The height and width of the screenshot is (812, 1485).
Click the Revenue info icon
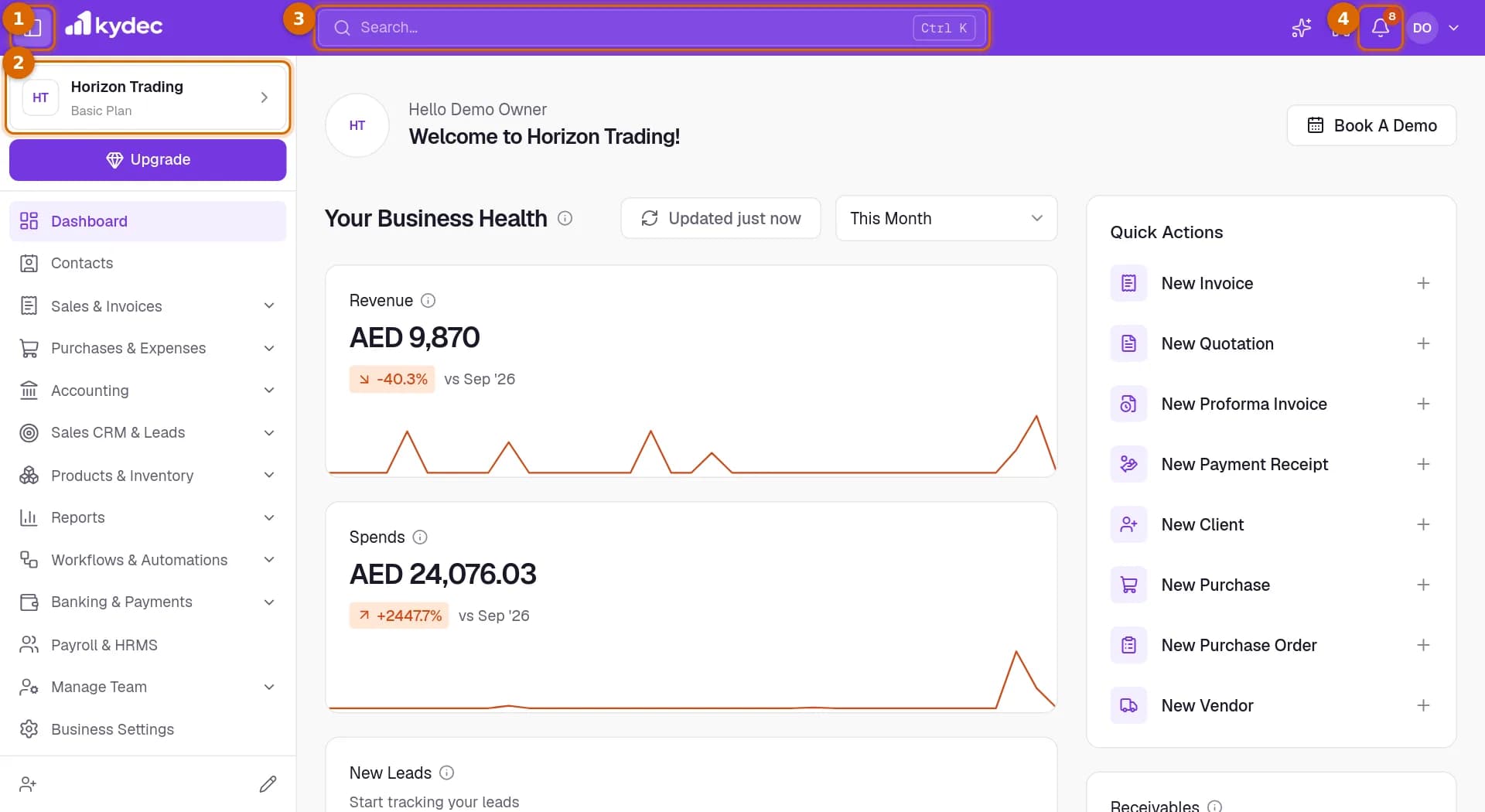pos(428,300)
